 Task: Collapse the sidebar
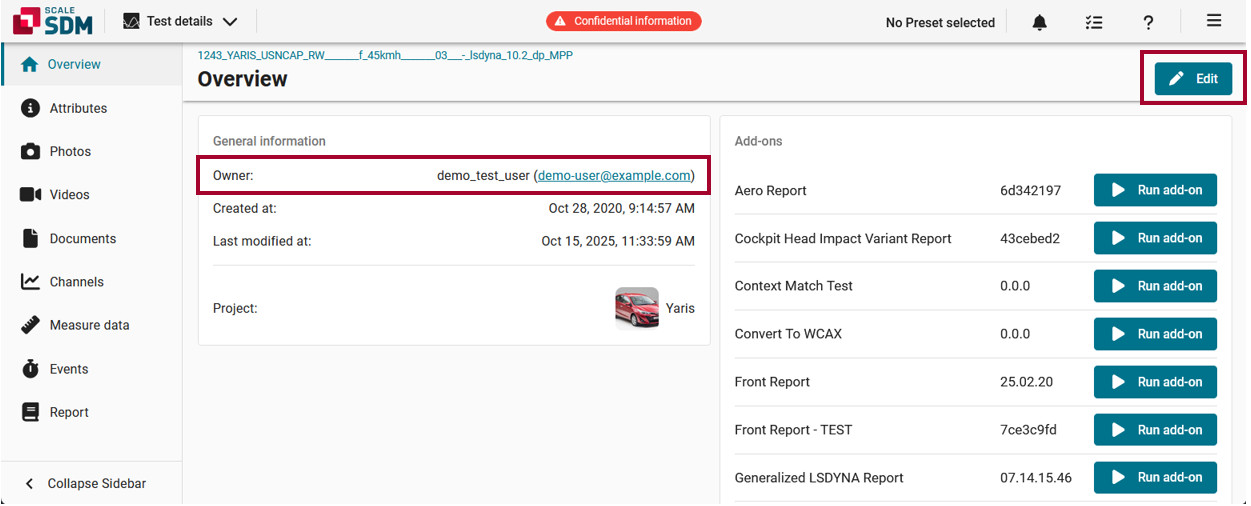[86, 484]
